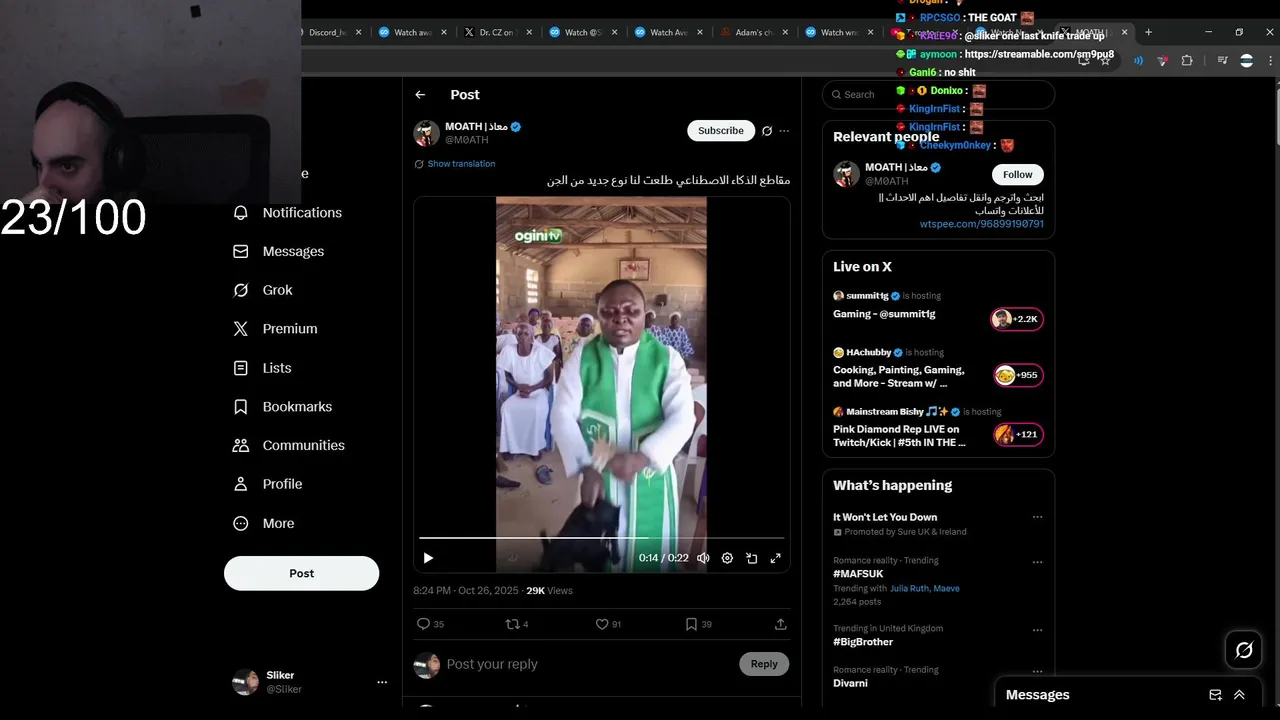Viewport: 1280px width, 720px height.
Task: Click the share post icon
Action: coord(780,624)
